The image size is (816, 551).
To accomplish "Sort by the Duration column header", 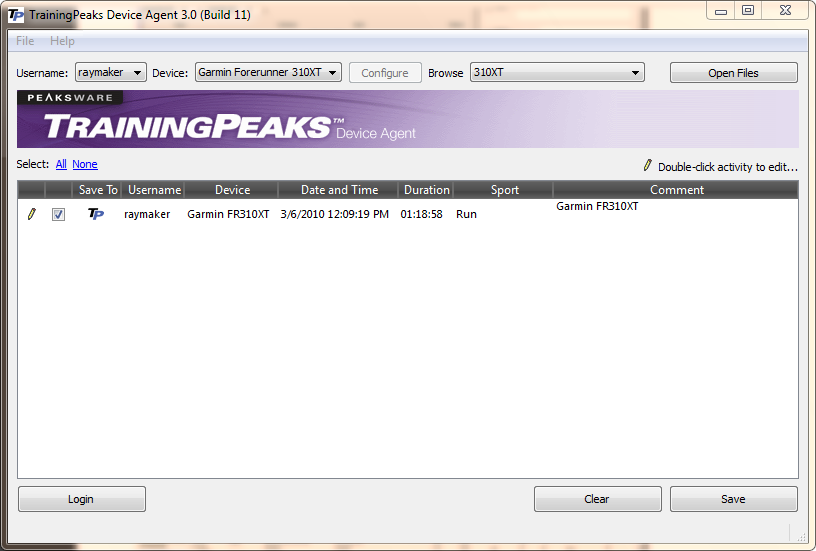I will click(426, 190).
